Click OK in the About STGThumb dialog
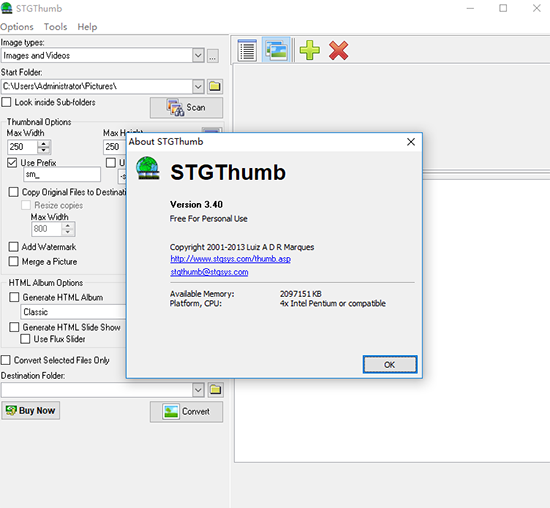This screenshot has width=550, height=508. [x=390, y=365]
